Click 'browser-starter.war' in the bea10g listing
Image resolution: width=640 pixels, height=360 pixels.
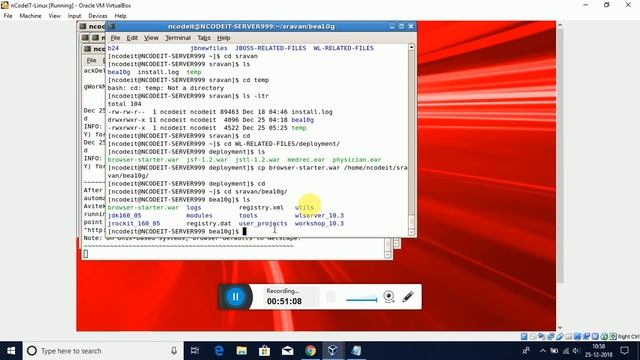click(x=143, y=207)
